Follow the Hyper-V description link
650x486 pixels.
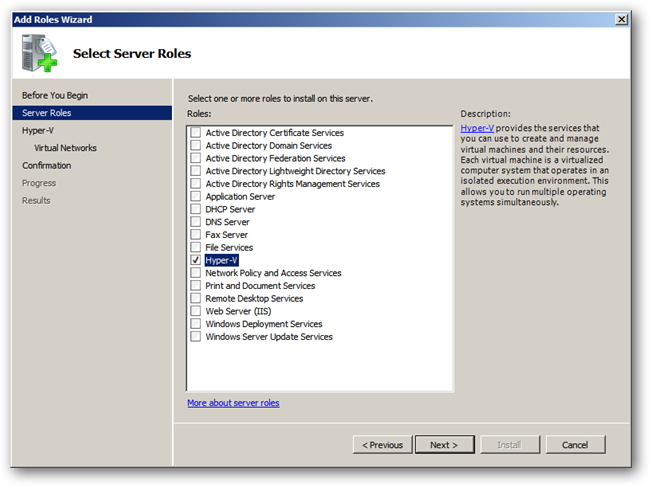click(477, 128)
